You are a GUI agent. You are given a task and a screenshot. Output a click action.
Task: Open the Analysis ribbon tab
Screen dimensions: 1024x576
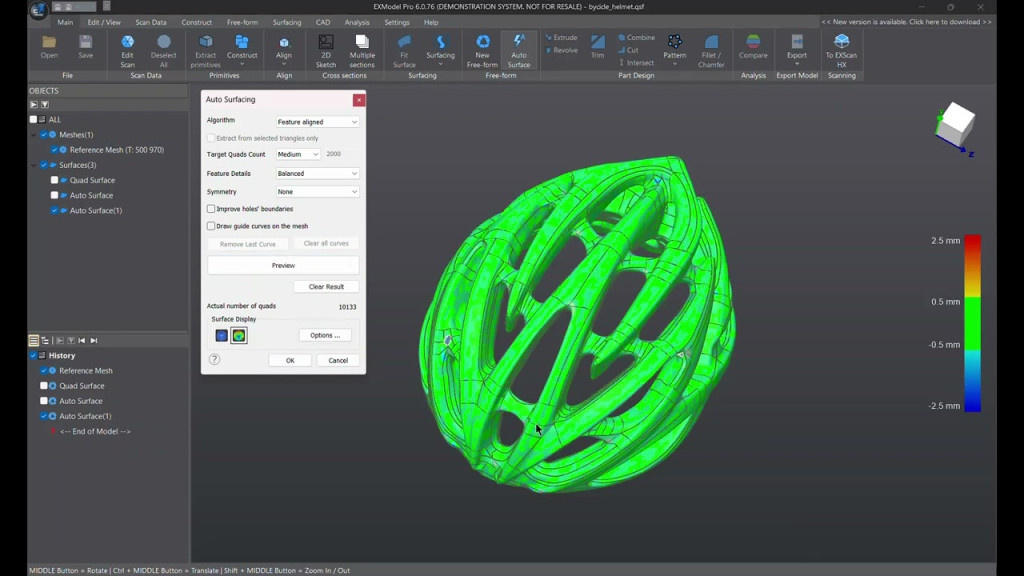[x=357, y=22]
